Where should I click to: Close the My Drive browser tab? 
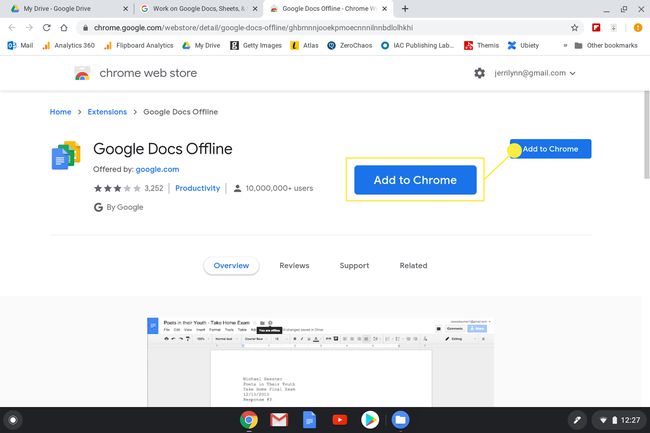pyautogui.click(x=125, y=9)
